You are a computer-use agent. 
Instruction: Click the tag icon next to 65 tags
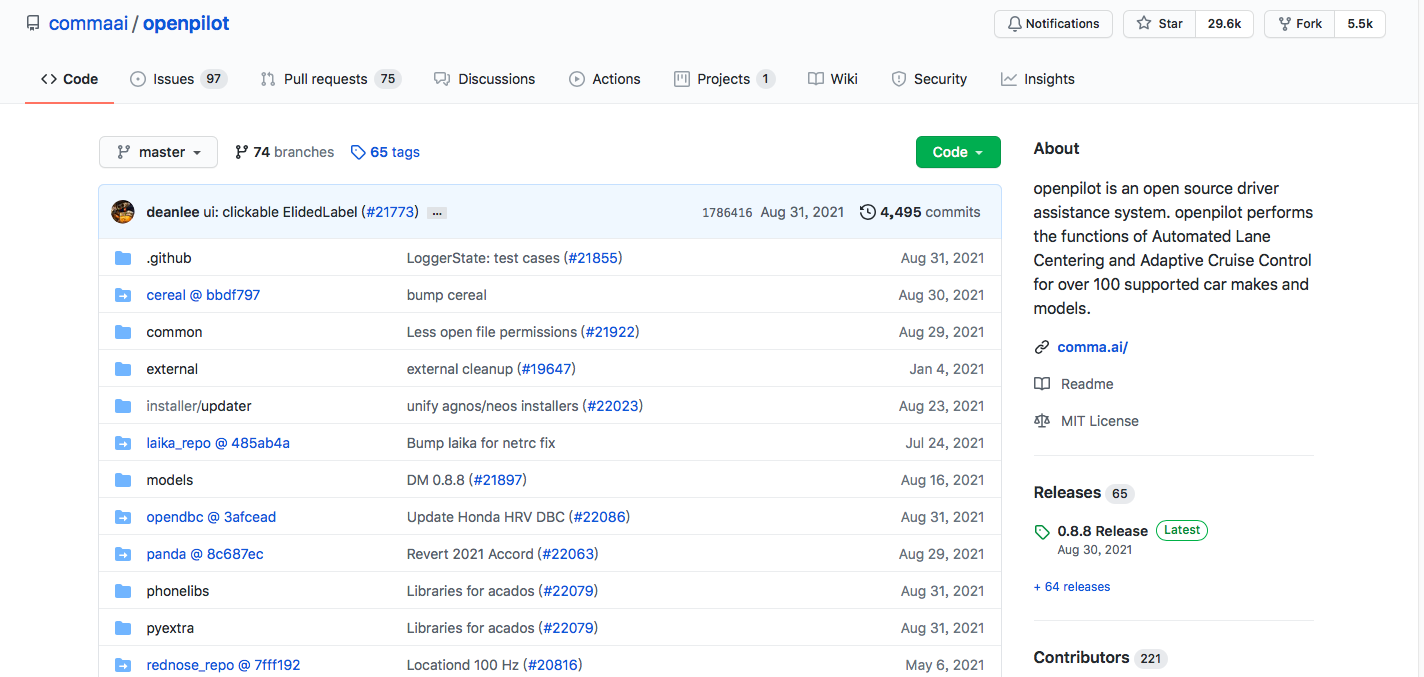pyautogui.click(x=358, y=152)
